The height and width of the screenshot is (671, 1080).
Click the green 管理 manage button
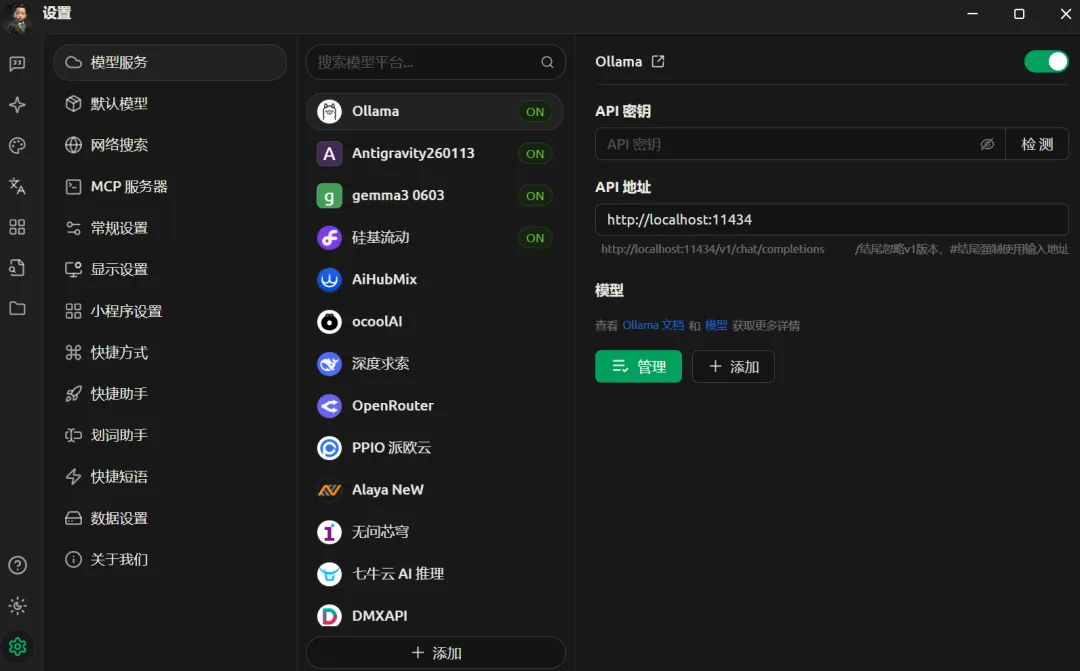(x=638, y=367)
